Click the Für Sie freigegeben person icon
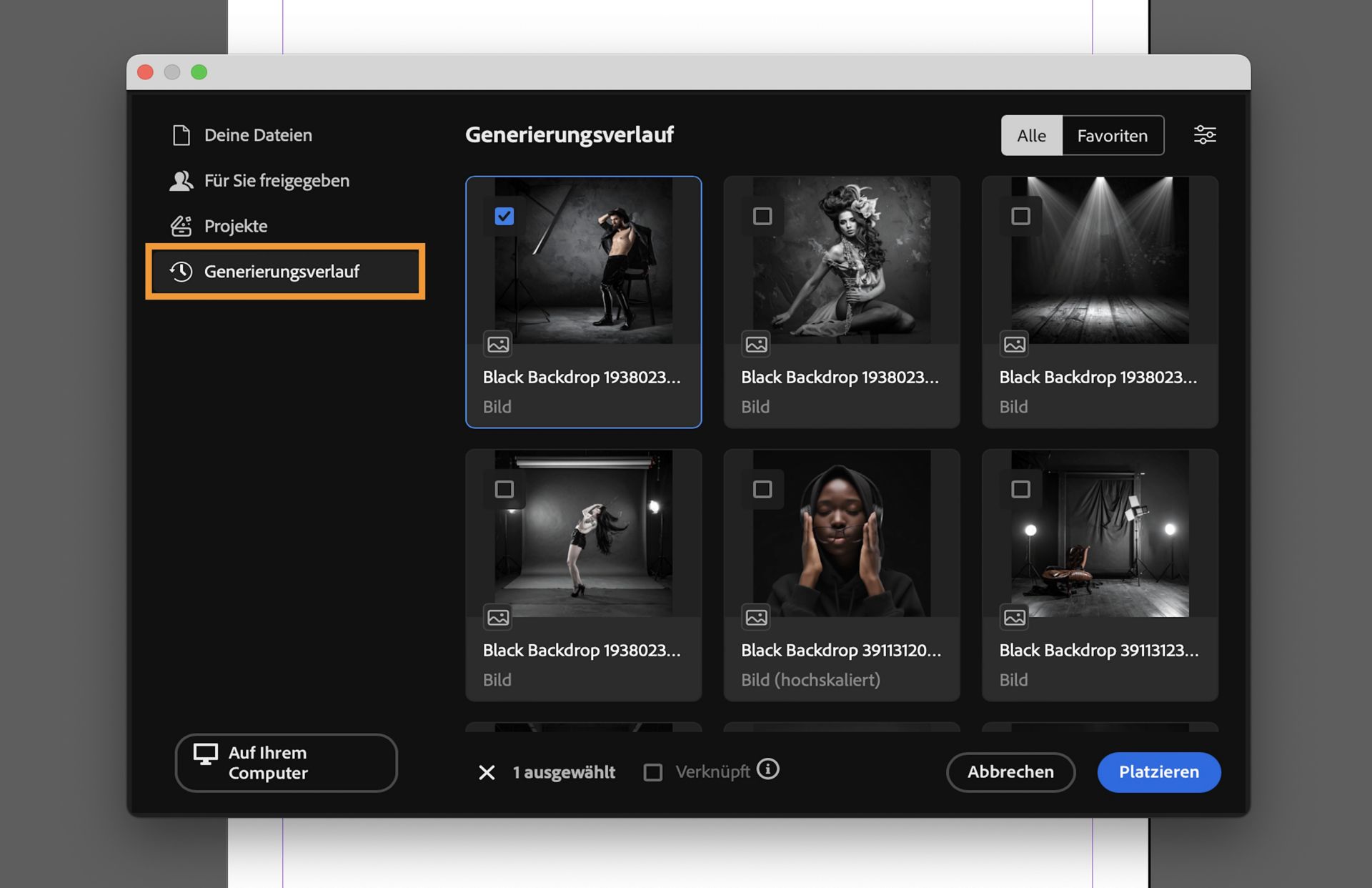Image resolution: width=1372 pixels, height=888 pixels. [x=182, y=180]
